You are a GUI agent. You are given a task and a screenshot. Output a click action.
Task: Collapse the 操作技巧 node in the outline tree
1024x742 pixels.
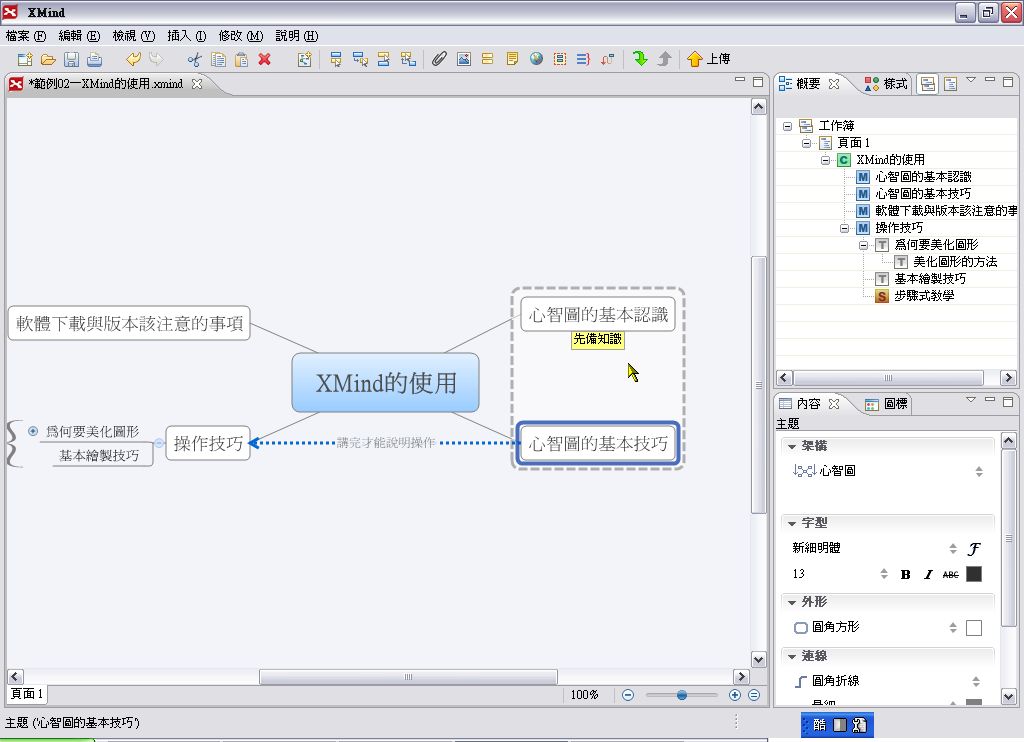844,228
